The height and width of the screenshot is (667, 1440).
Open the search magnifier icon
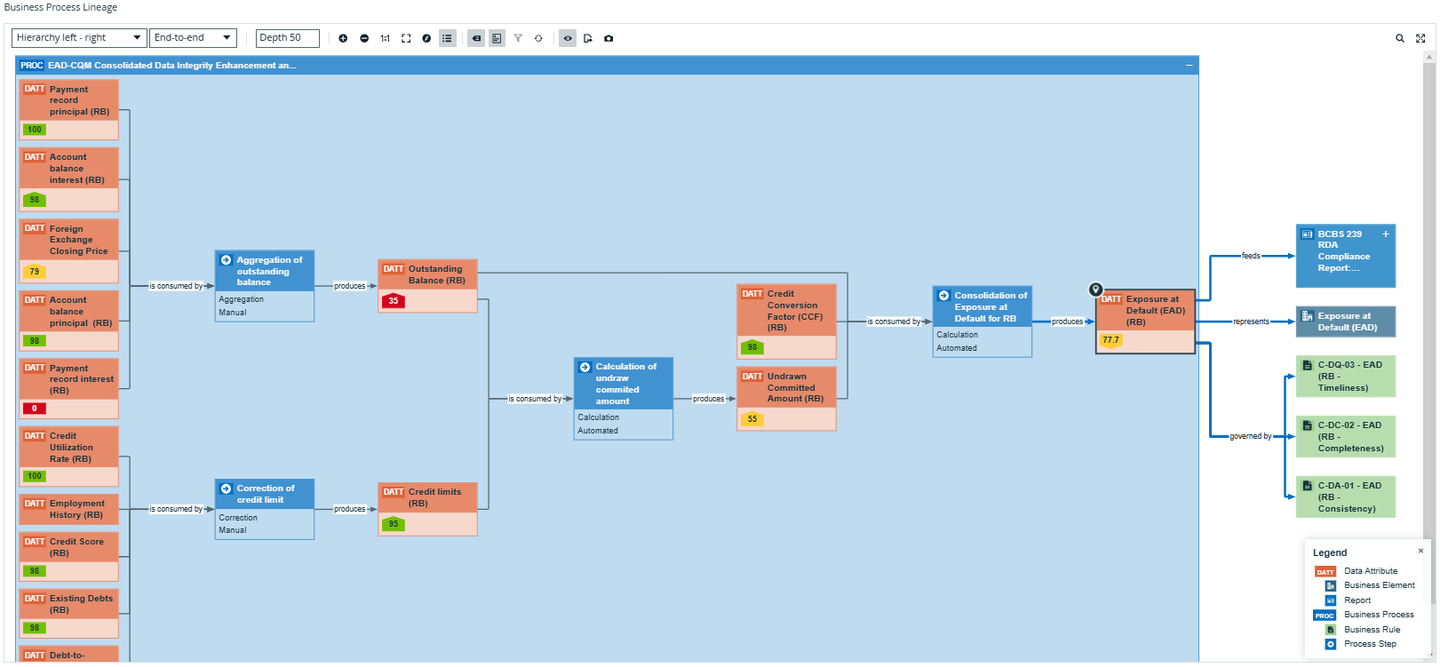(x=1400, y=38)
